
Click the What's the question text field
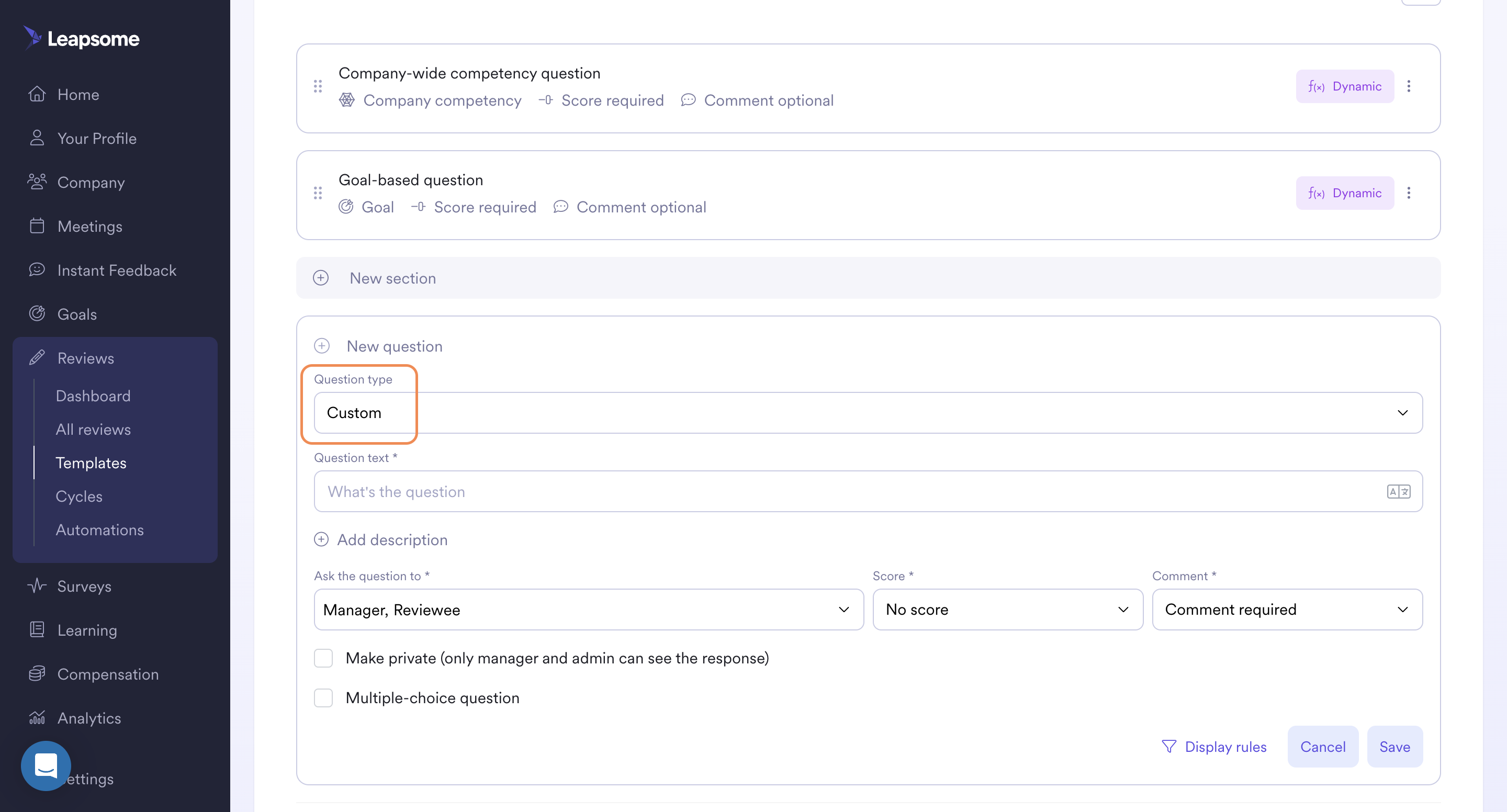(868, 491)
